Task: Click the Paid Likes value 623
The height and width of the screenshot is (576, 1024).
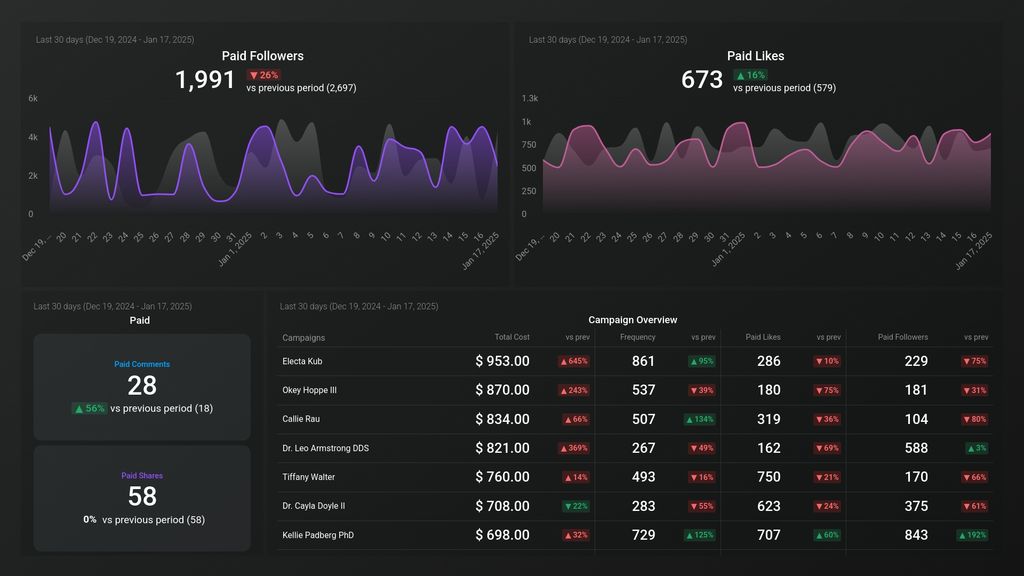Action: pos(769,506)
